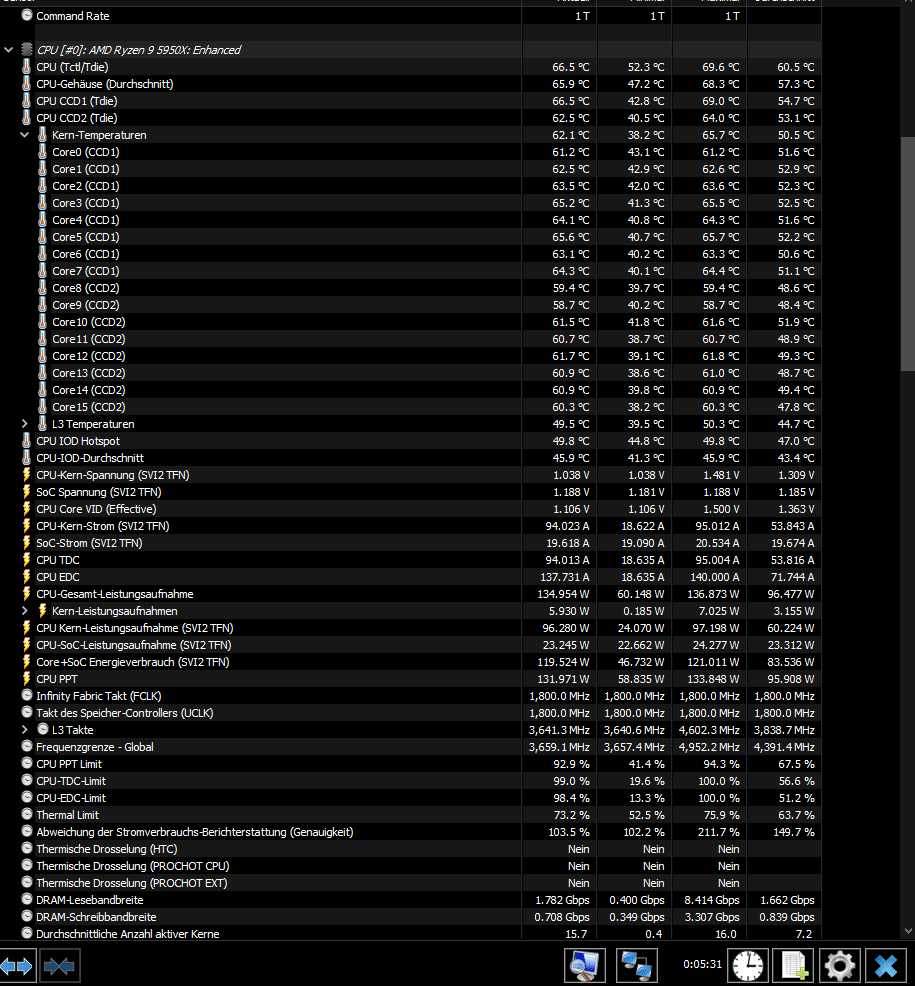Click the lightning icon of CPU TDC
The height and width of the screenshot is (986, 915).
pyautogui.click(x=26, y=560)
